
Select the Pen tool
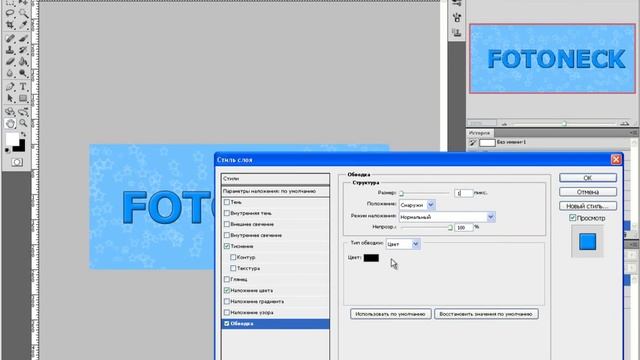tap(10, 87)
